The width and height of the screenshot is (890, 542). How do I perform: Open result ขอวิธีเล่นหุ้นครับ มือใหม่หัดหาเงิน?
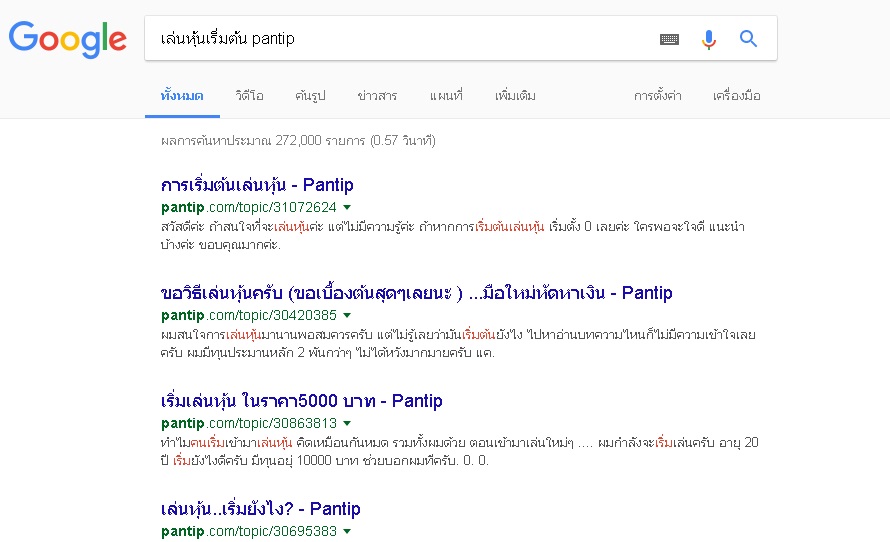coord(417,293)
